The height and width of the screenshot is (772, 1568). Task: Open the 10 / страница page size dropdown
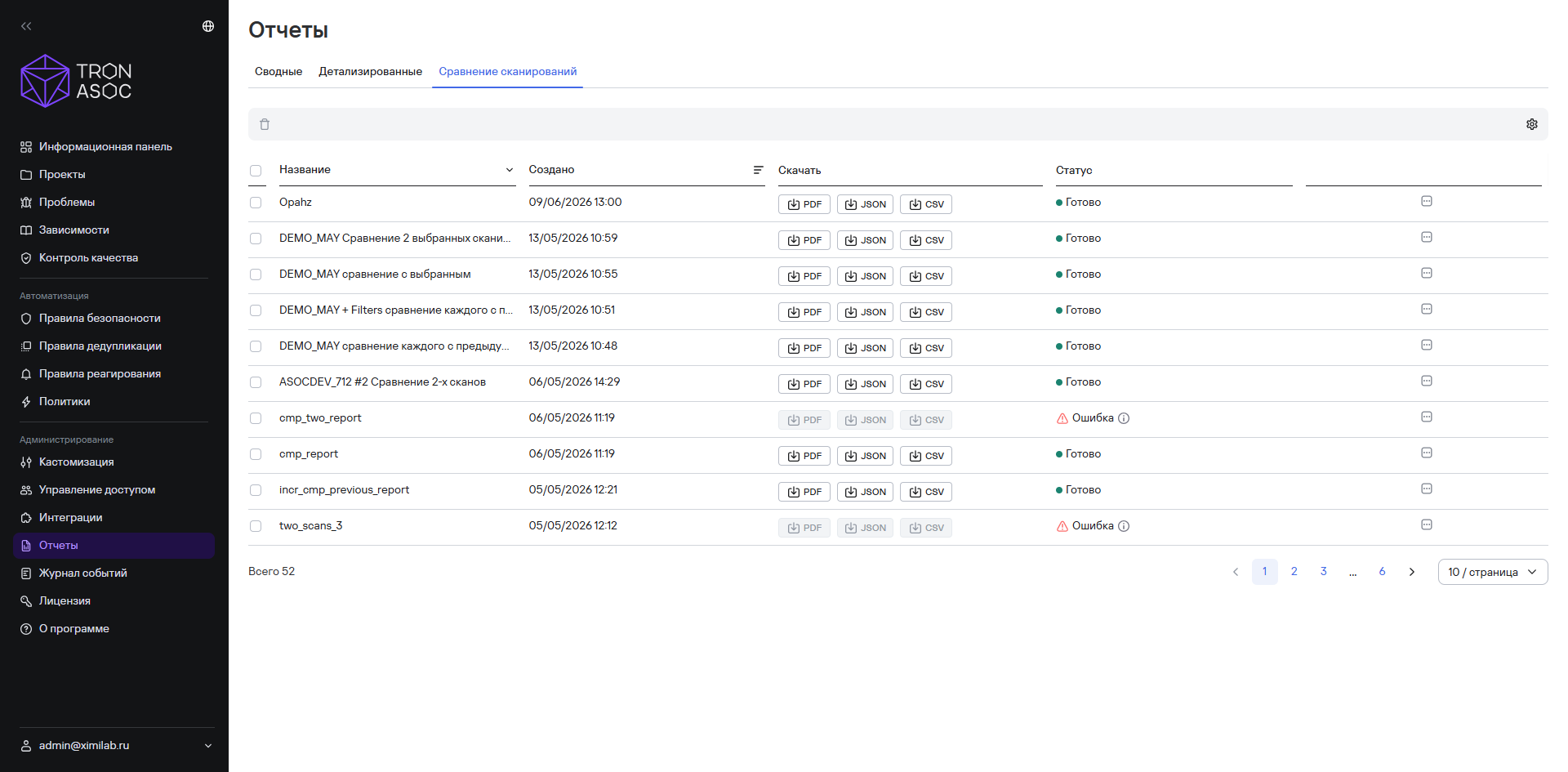pos(1493,572)
